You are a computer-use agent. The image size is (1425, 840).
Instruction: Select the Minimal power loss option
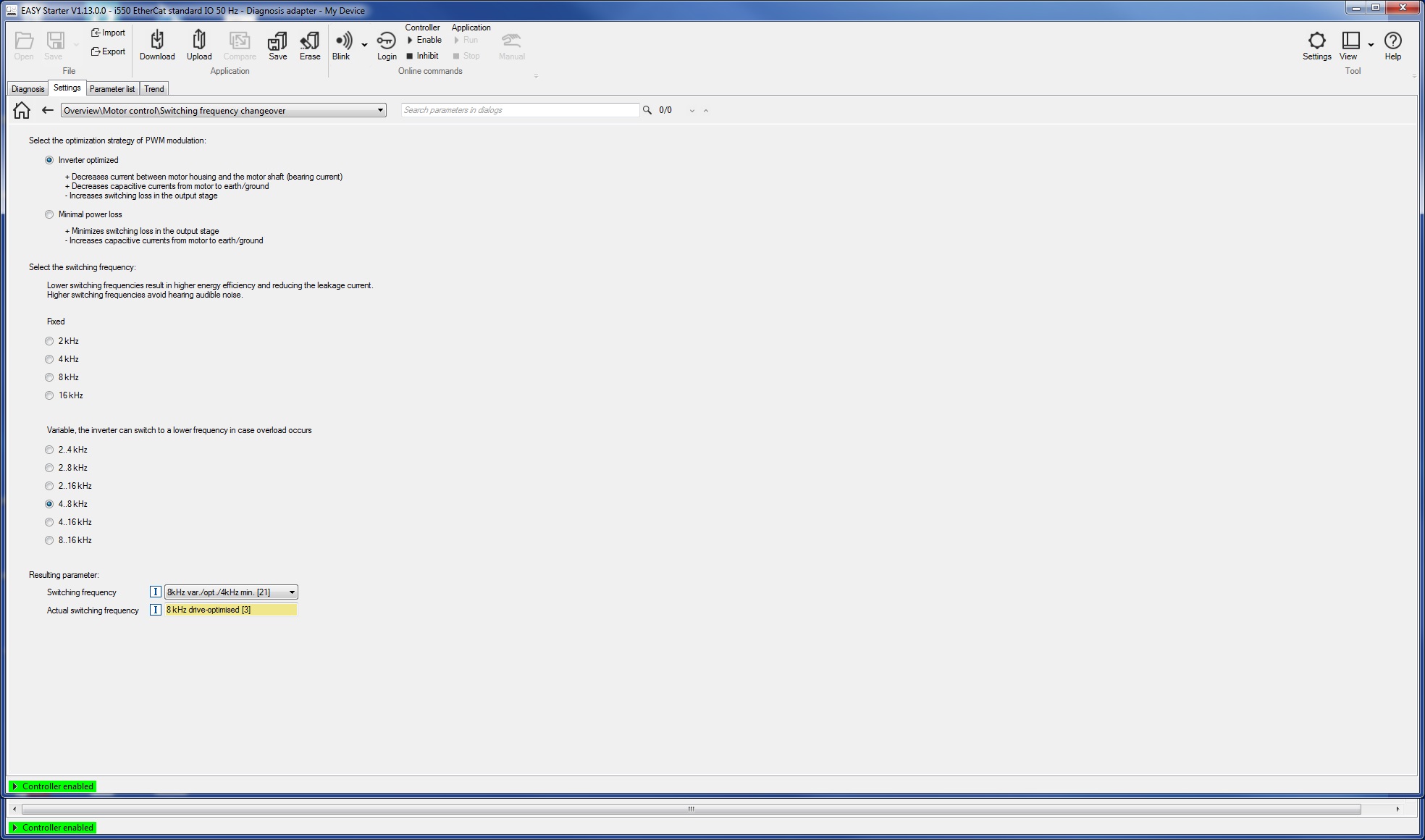49,214
